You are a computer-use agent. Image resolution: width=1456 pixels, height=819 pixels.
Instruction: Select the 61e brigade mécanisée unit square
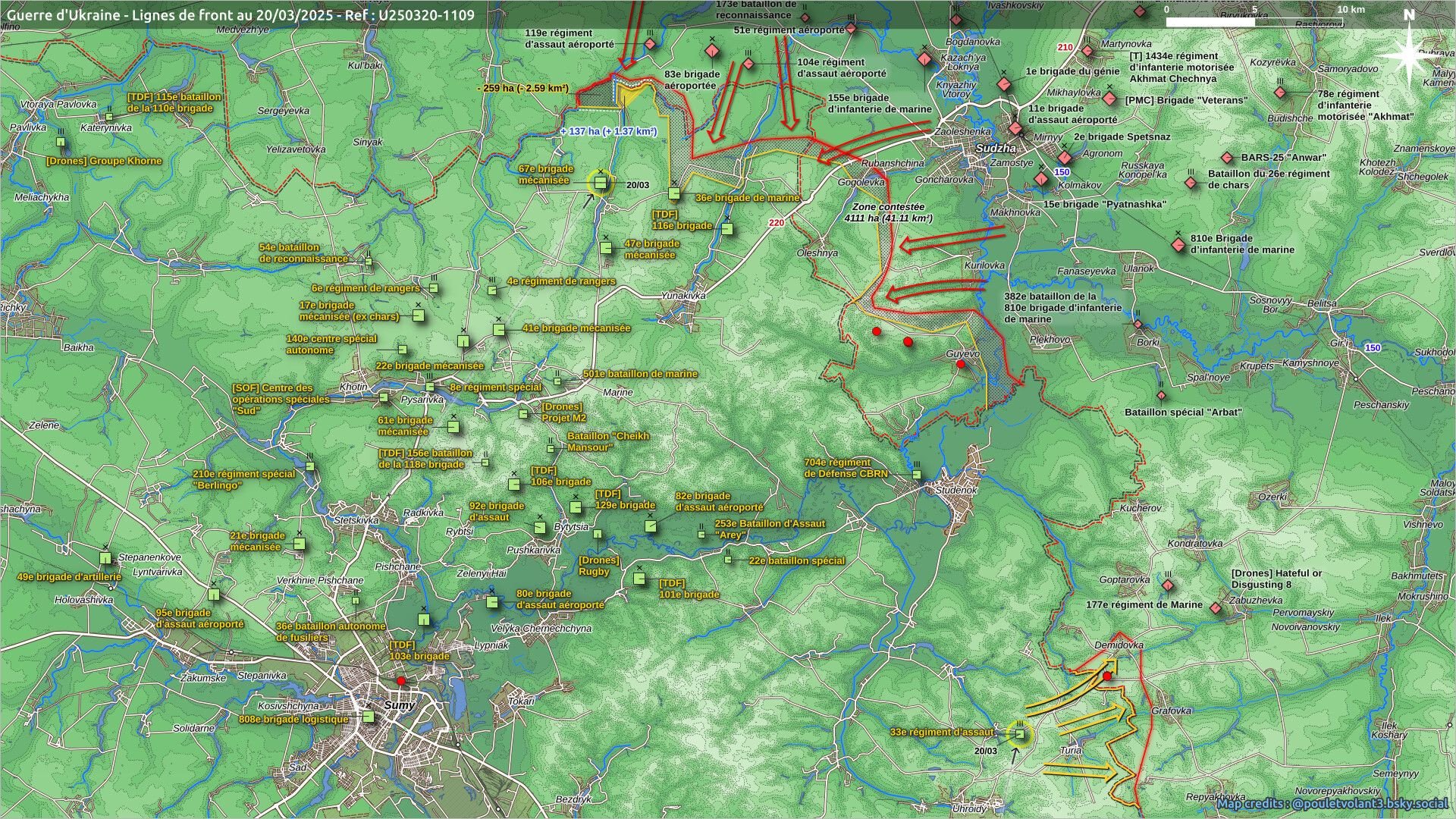(x=453, y=427)
